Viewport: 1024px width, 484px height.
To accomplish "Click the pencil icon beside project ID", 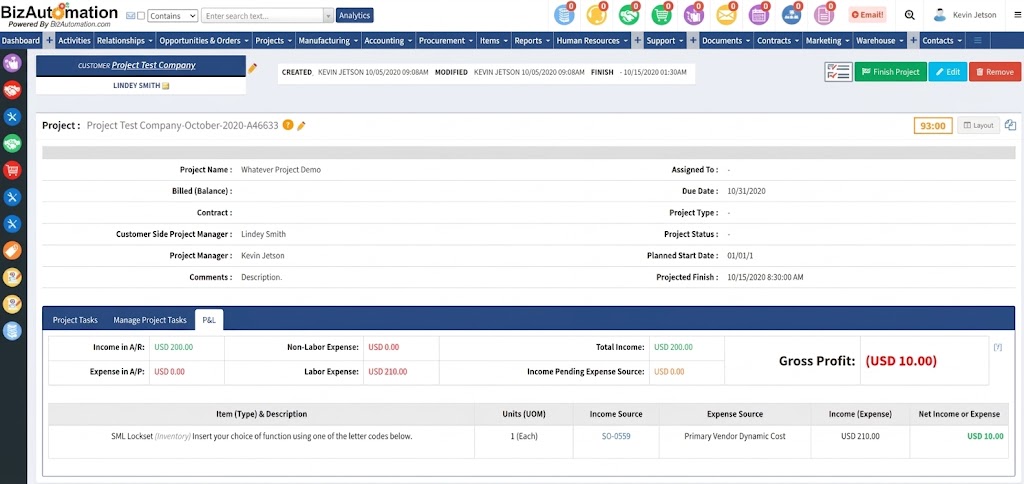I will pyautogui.click(x=301, y=125).
